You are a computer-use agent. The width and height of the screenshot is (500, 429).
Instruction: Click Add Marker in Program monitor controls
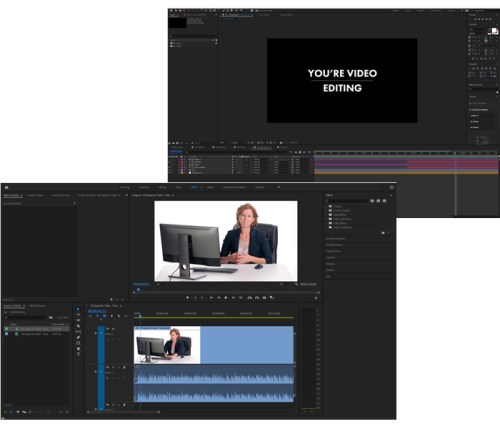[x=188, y=297]
